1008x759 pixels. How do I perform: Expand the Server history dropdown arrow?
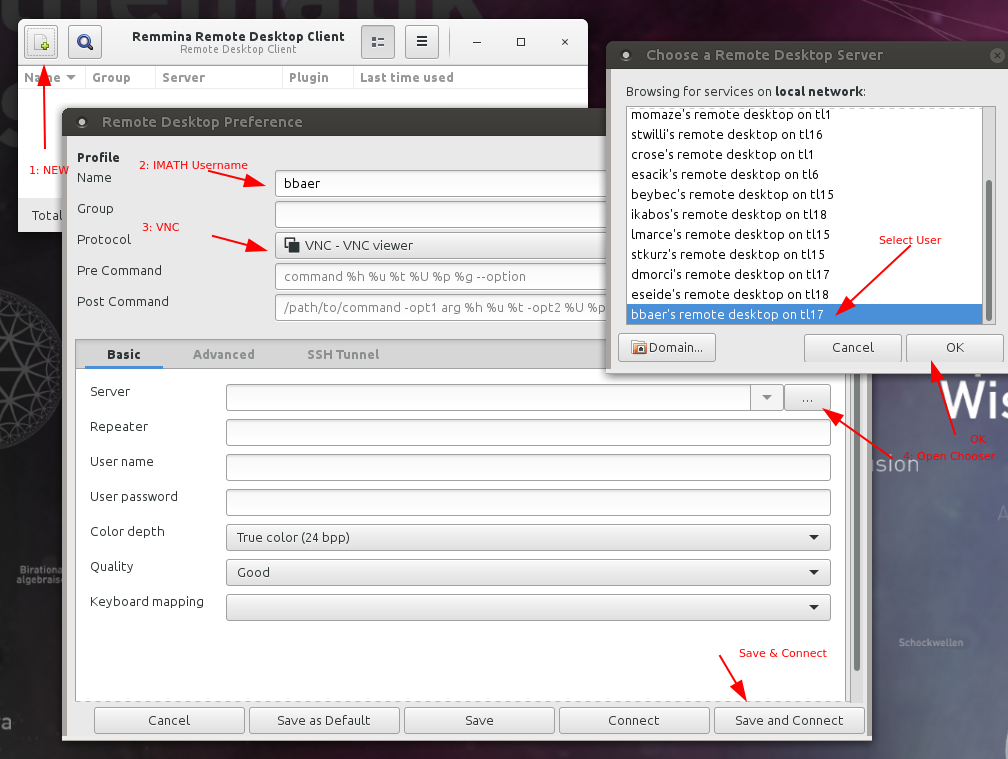767,398
